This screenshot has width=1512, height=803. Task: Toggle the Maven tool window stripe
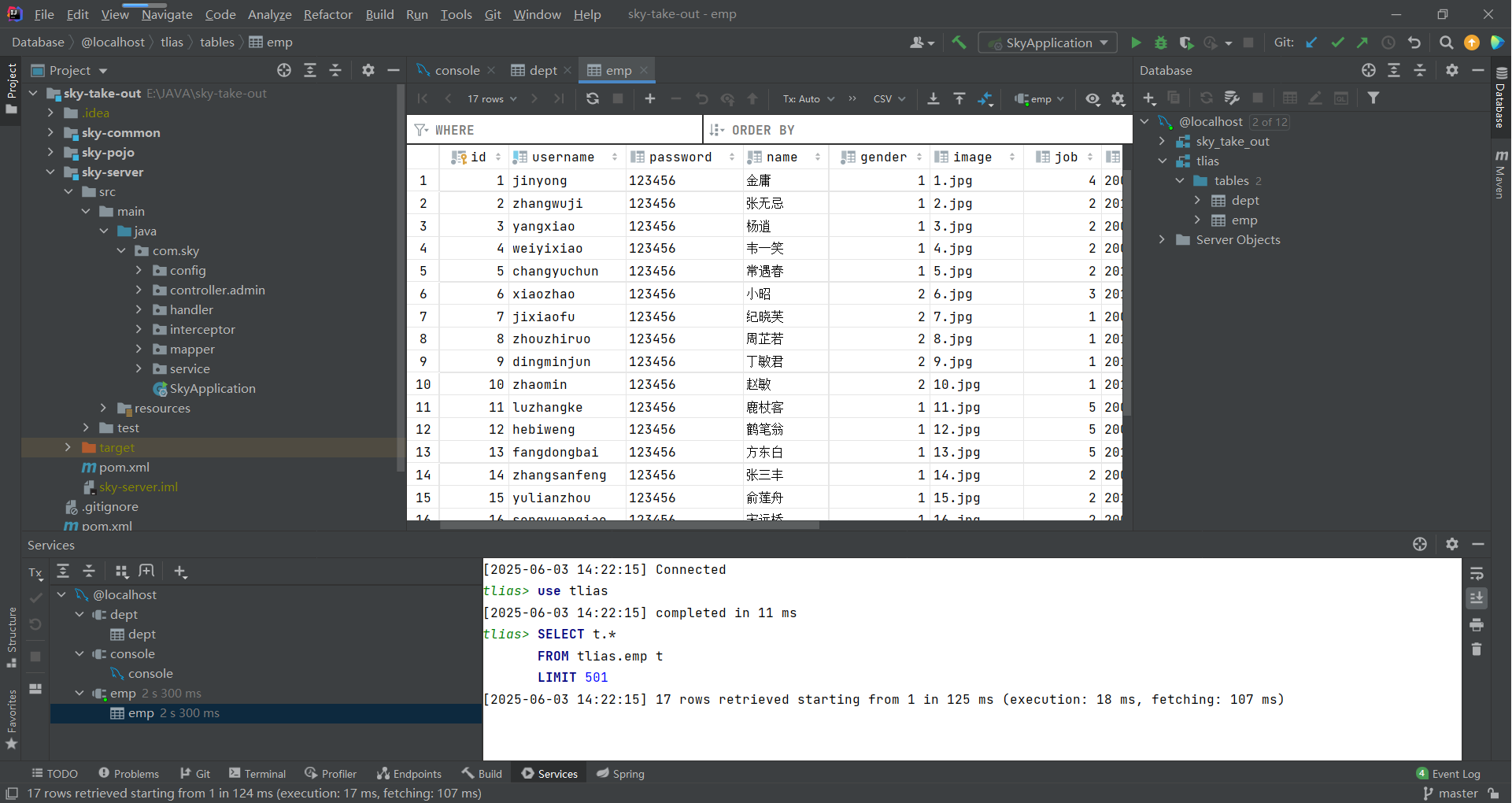[1501, 174]
